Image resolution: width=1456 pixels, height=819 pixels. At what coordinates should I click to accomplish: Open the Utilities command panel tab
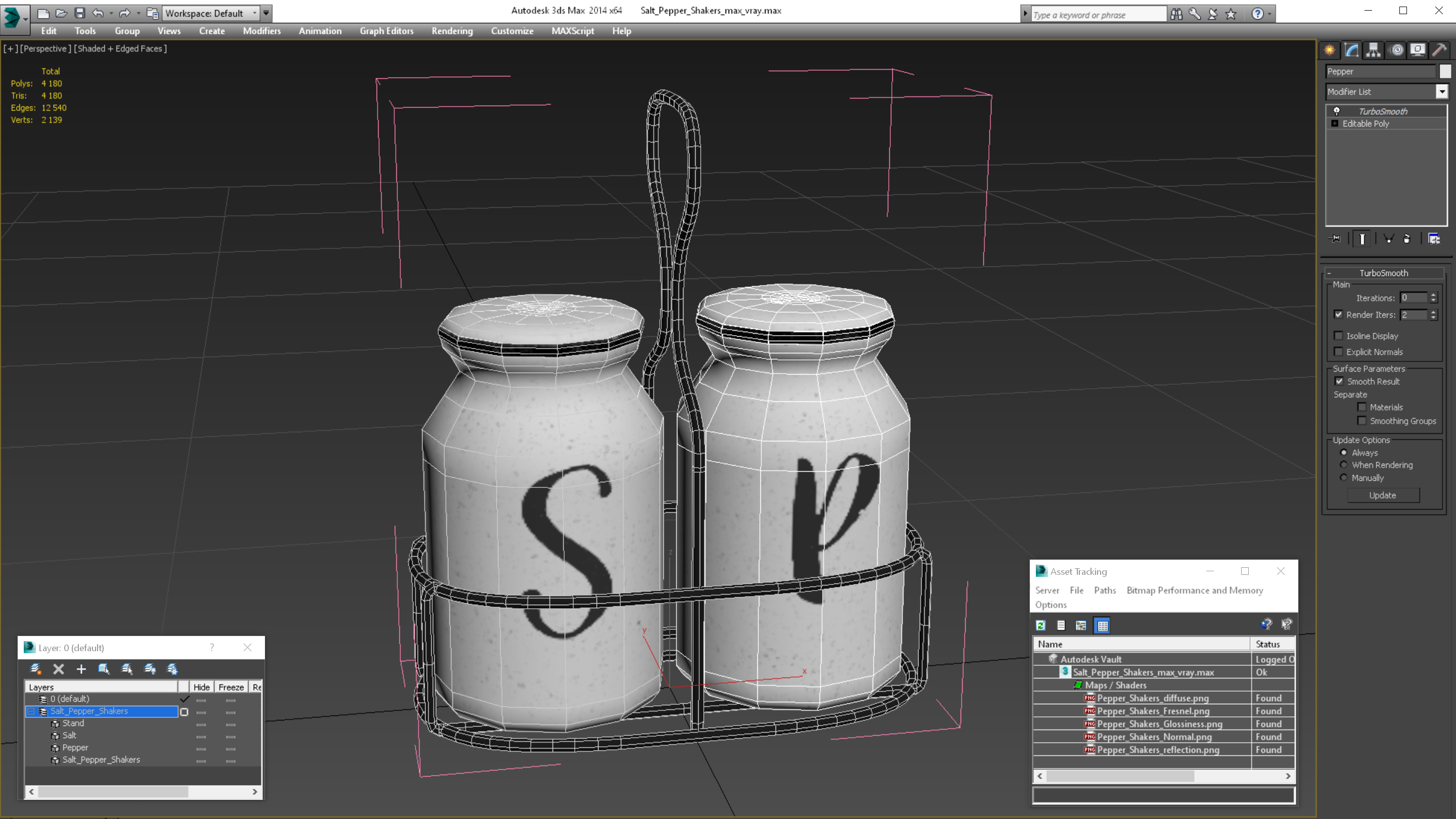(x=1439, y=51)
